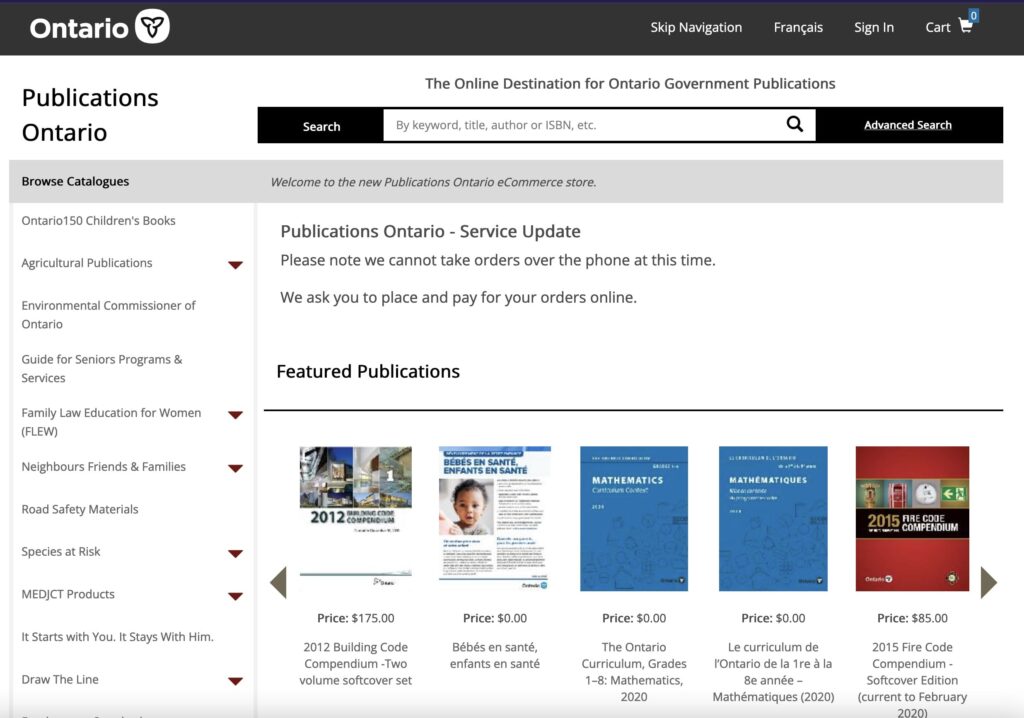Click the black Search button label
Screen dimensions: 1024x718
coord(321,126)
